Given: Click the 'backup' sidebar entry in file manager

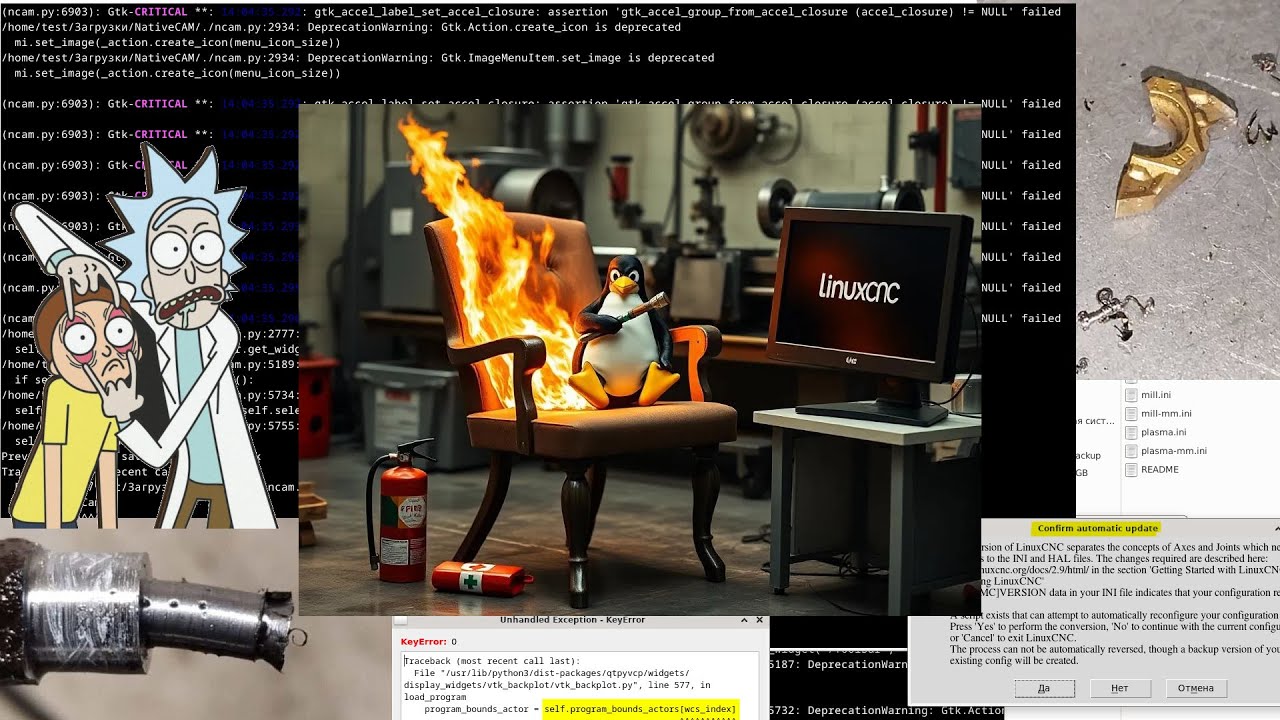Looking at the screenshot, I should [x=1088, y=456].
